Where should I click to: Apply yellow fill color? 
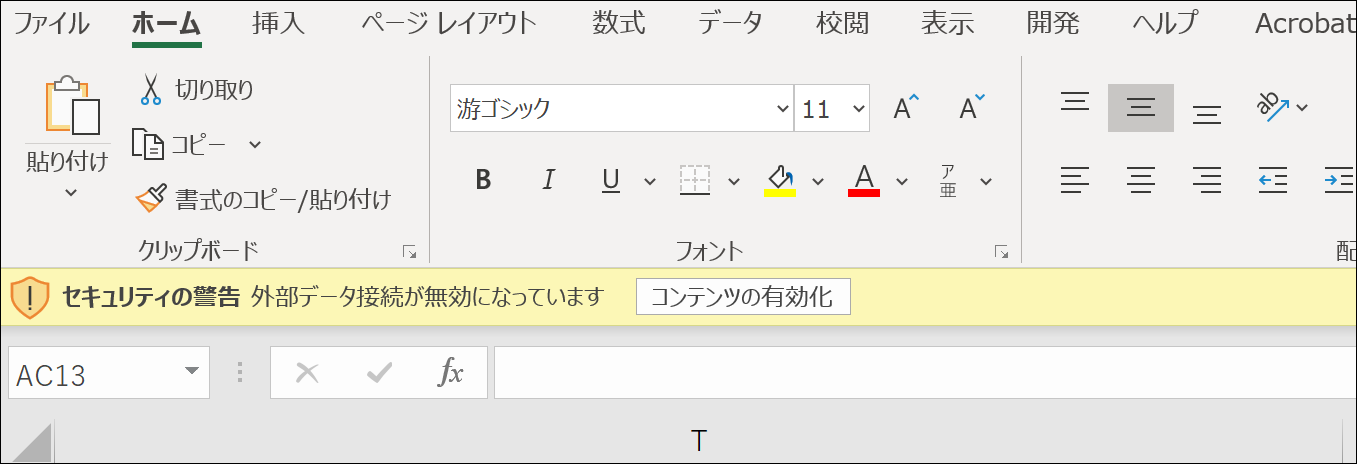point(779,180)
